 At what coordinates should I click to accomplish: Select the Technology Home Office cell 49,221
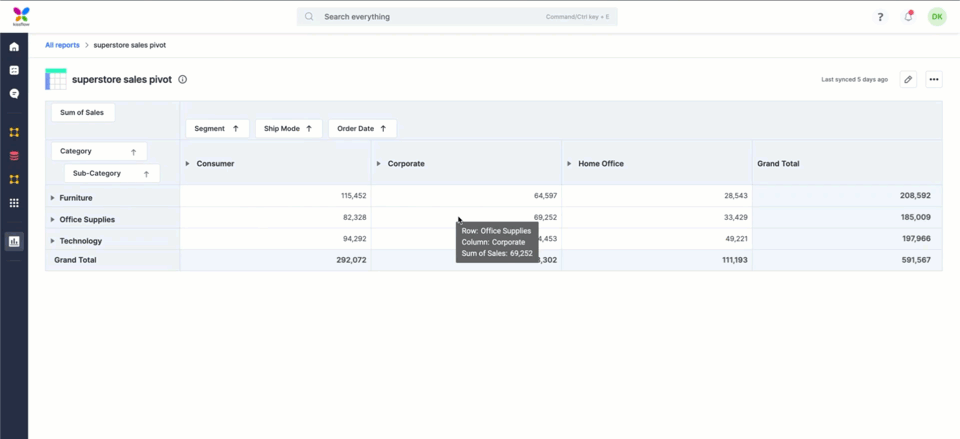pyautogui.click(x=657, y=239)
